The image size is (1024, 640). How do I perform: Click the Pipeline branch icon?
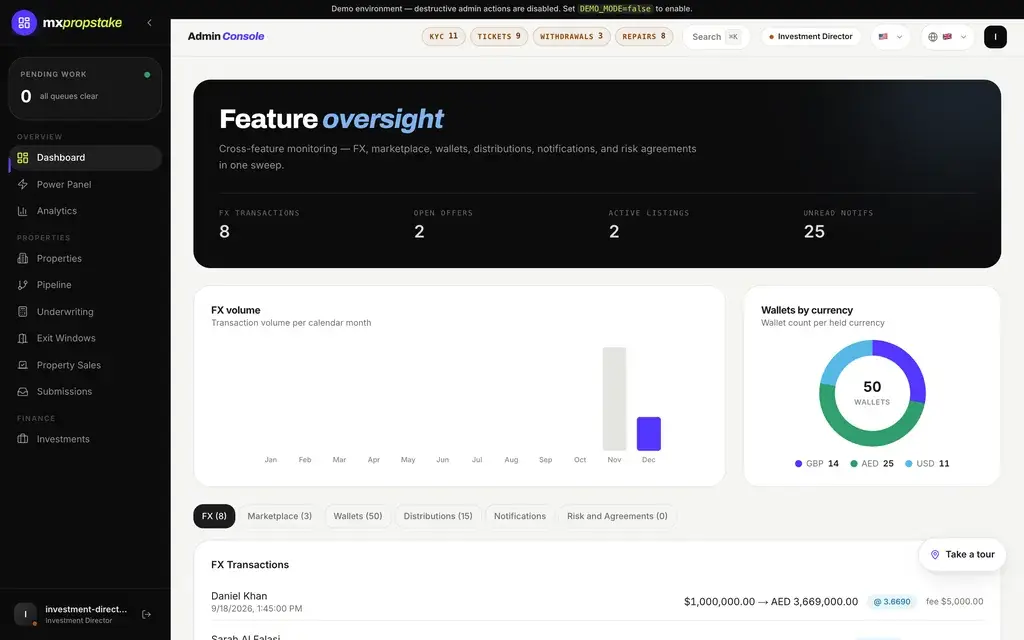point(23,285)
